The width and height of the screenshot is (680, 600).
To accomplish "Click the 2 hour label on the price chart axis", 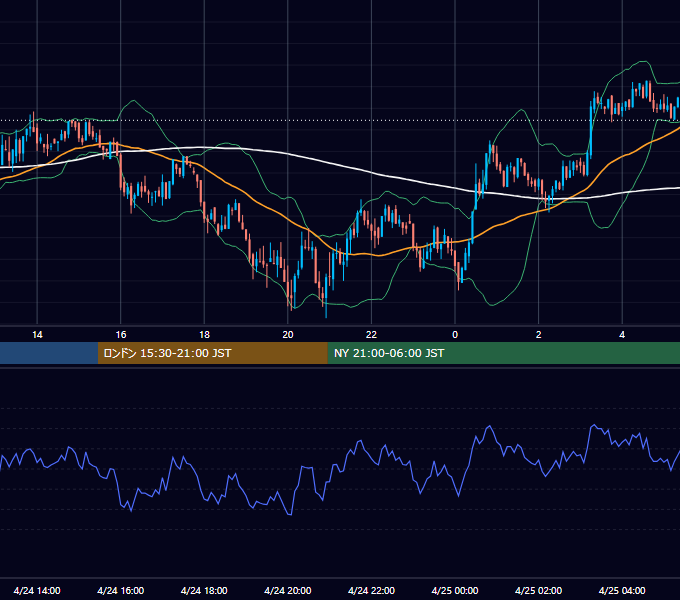I will pyautogui.click(x=538, y=335).
